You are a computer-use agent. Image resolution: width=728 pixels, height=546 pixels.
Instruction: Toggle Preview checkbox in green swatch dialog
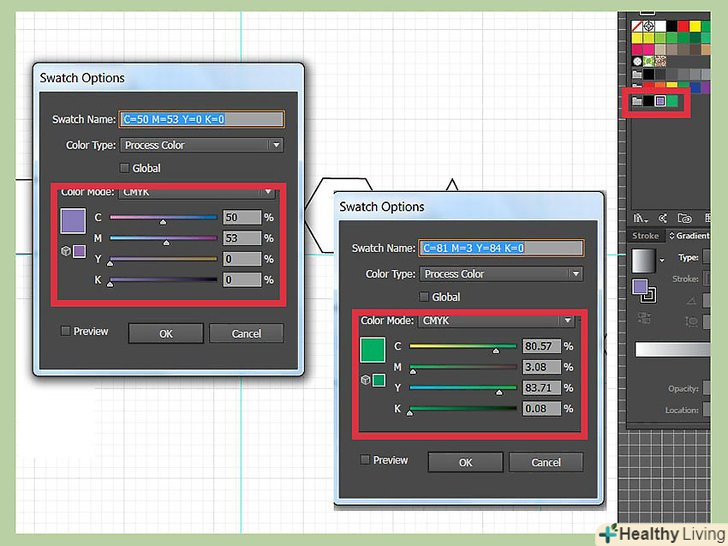point(366,460)
